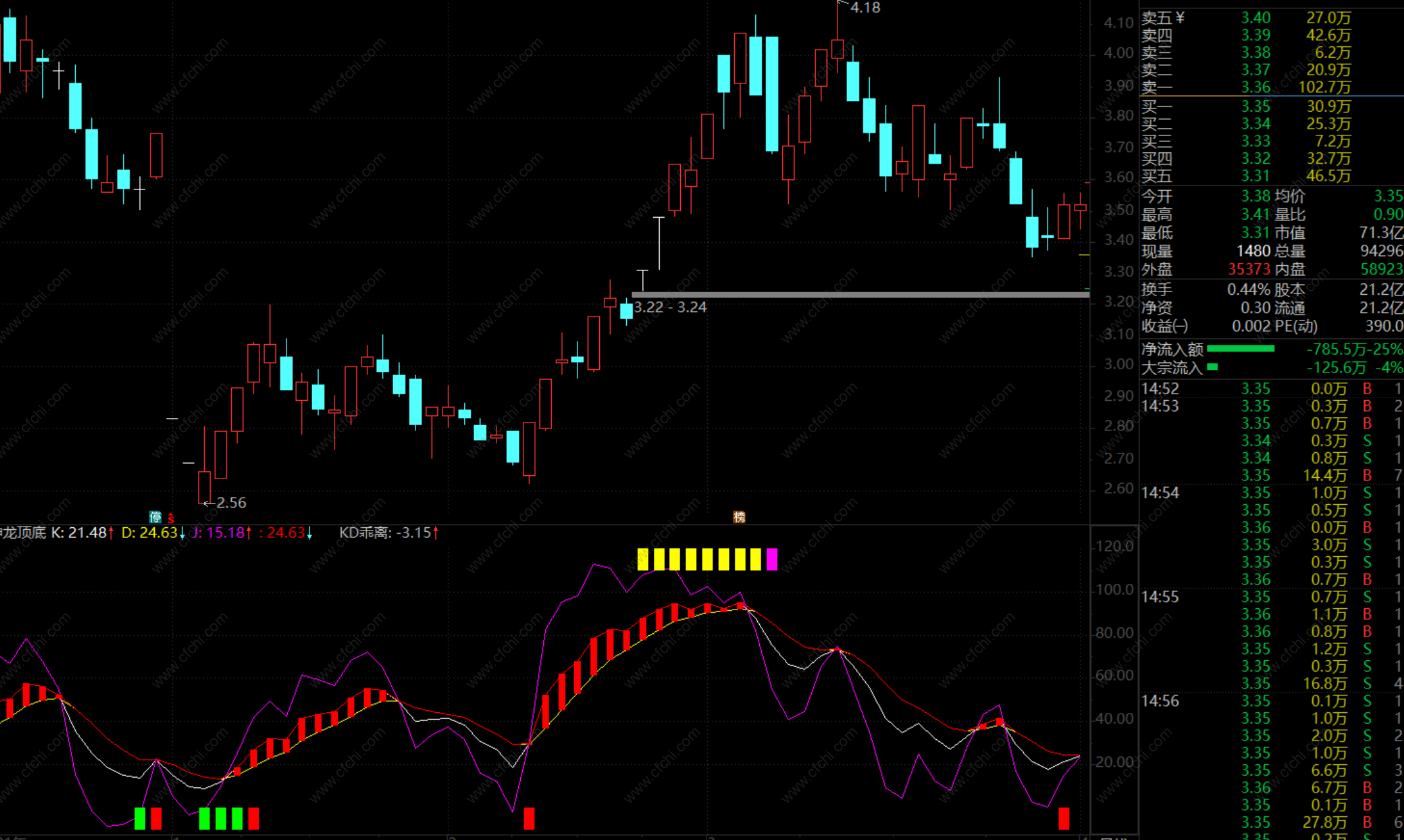This screenshot has height=840, width=1404.
Task: Click the 外盘 volume value 35373
Action: pos(1249,269)
